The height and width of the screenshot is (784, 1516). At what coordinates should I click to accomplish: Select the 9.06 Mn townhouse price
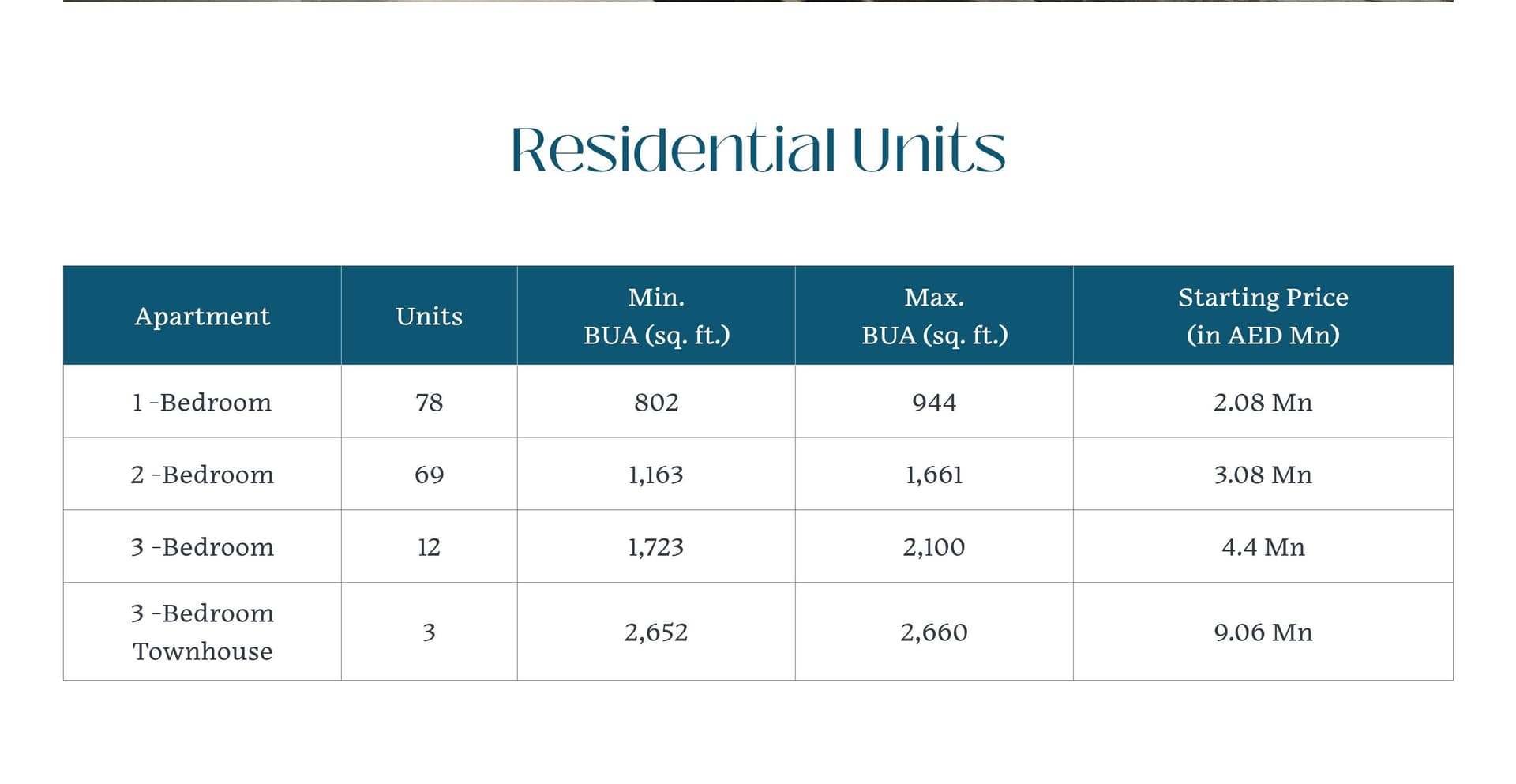[x=1263, y=632]
